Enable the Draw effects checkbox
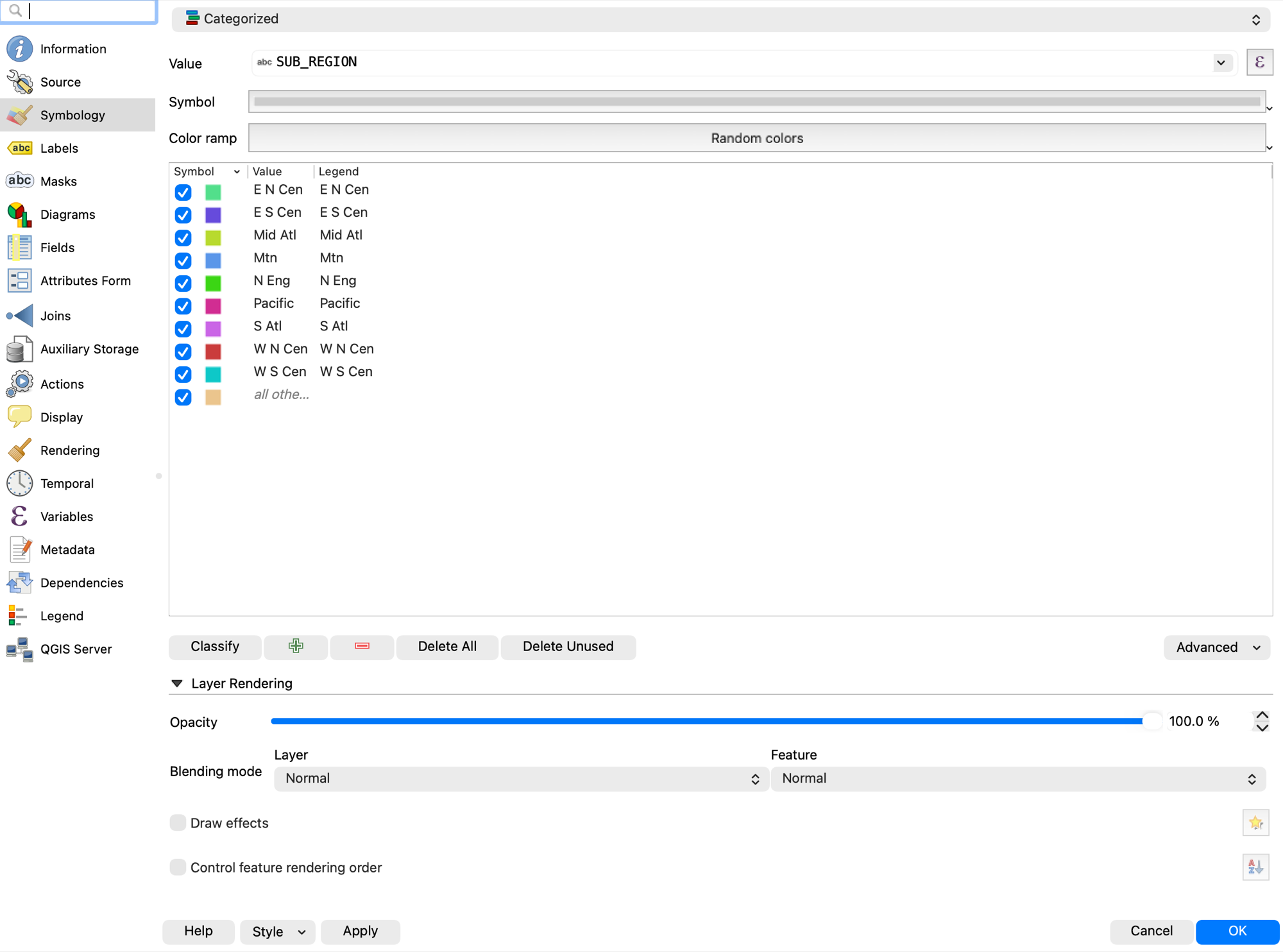This screenshot has height=952, width=1283. [178, 822]
